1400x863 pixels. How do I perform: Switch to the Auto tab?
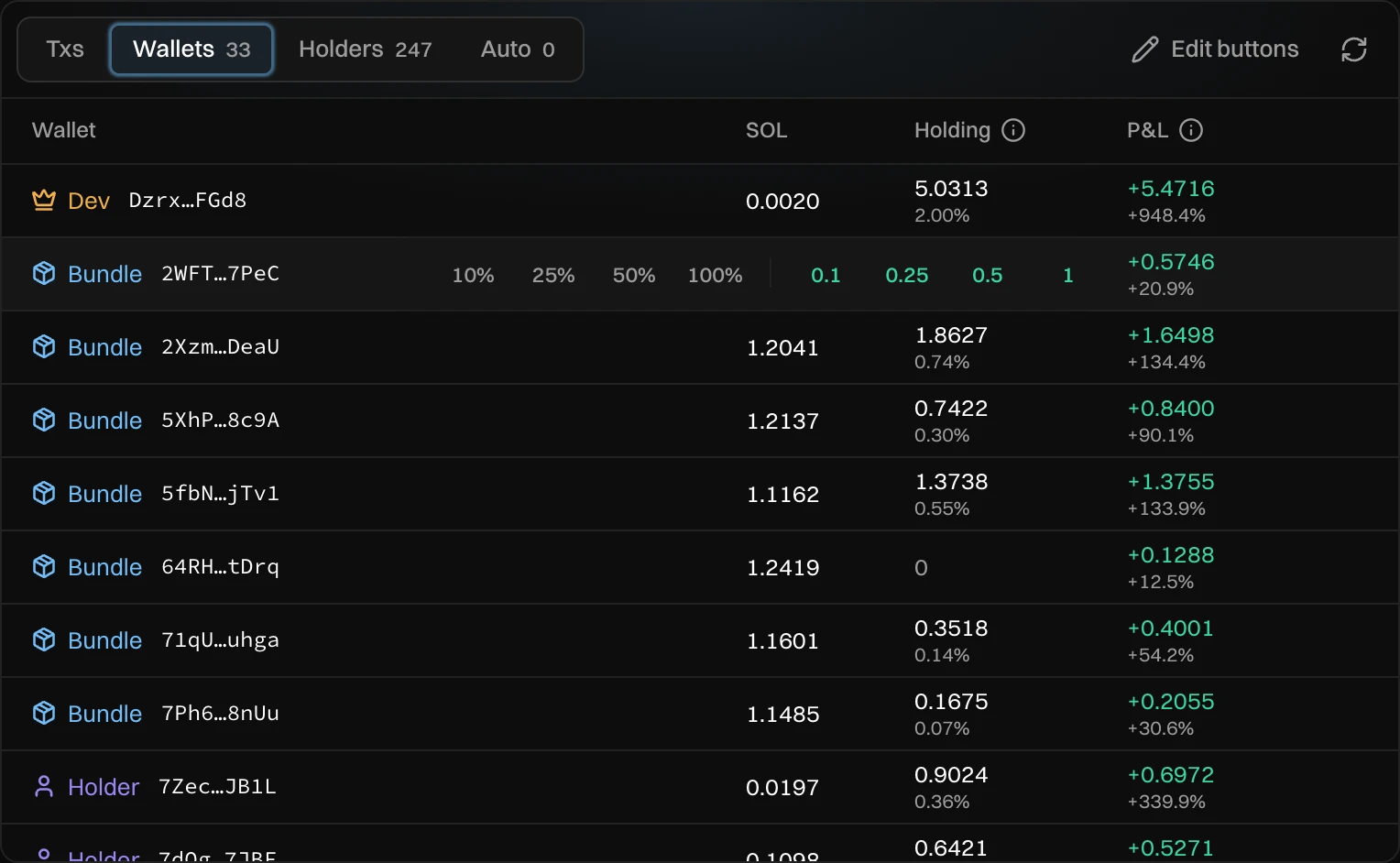pos(518,49)
